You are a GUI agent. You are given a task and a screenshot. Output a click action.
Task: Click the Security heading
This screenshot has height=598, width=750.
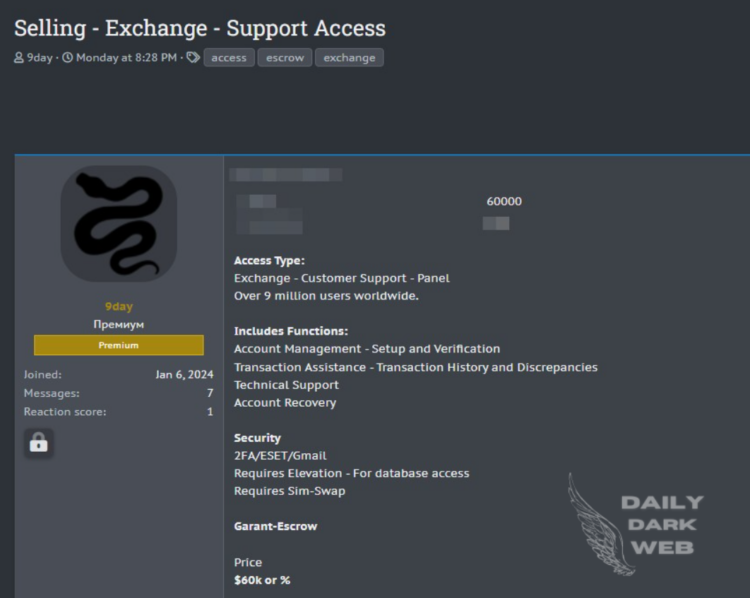(257, 438)
